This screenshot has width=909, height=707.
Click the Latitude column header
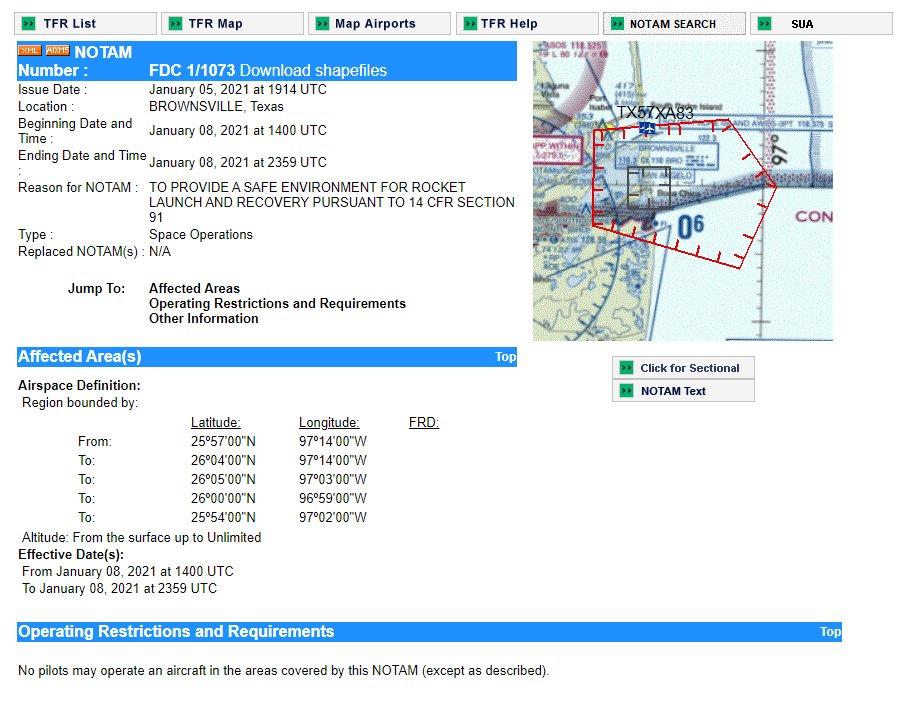pyautogui.click(x=216, y=423)
